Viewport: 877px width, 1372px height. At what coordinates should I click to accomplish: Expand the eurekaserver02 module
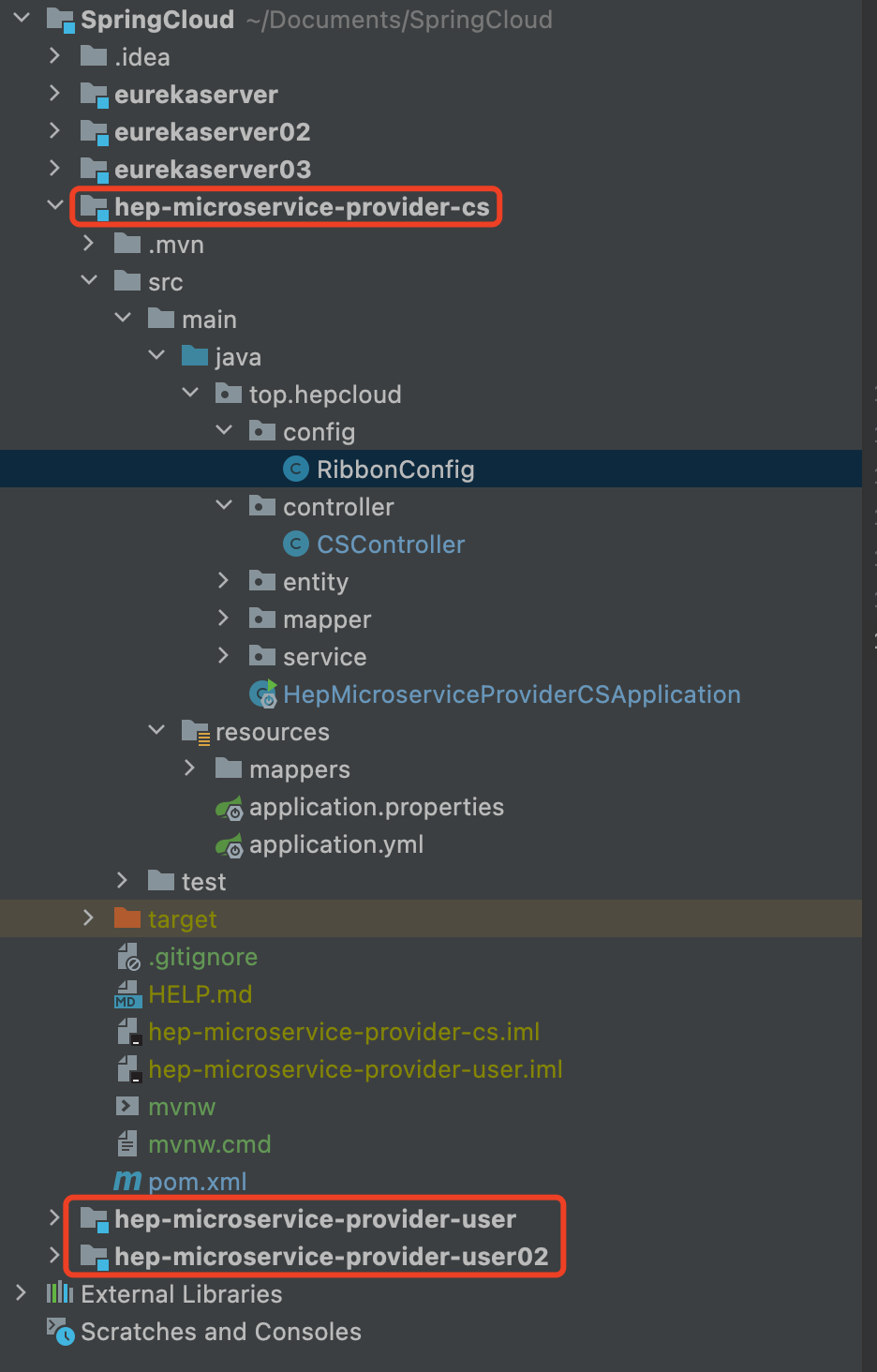pyautogui.click(x=55, y=131)
